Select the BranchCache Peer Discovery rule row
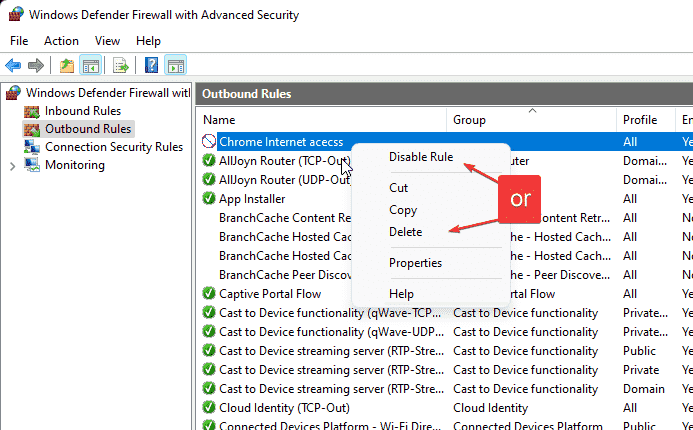Viewport: 693px width, 430px height. click(285, 275)
